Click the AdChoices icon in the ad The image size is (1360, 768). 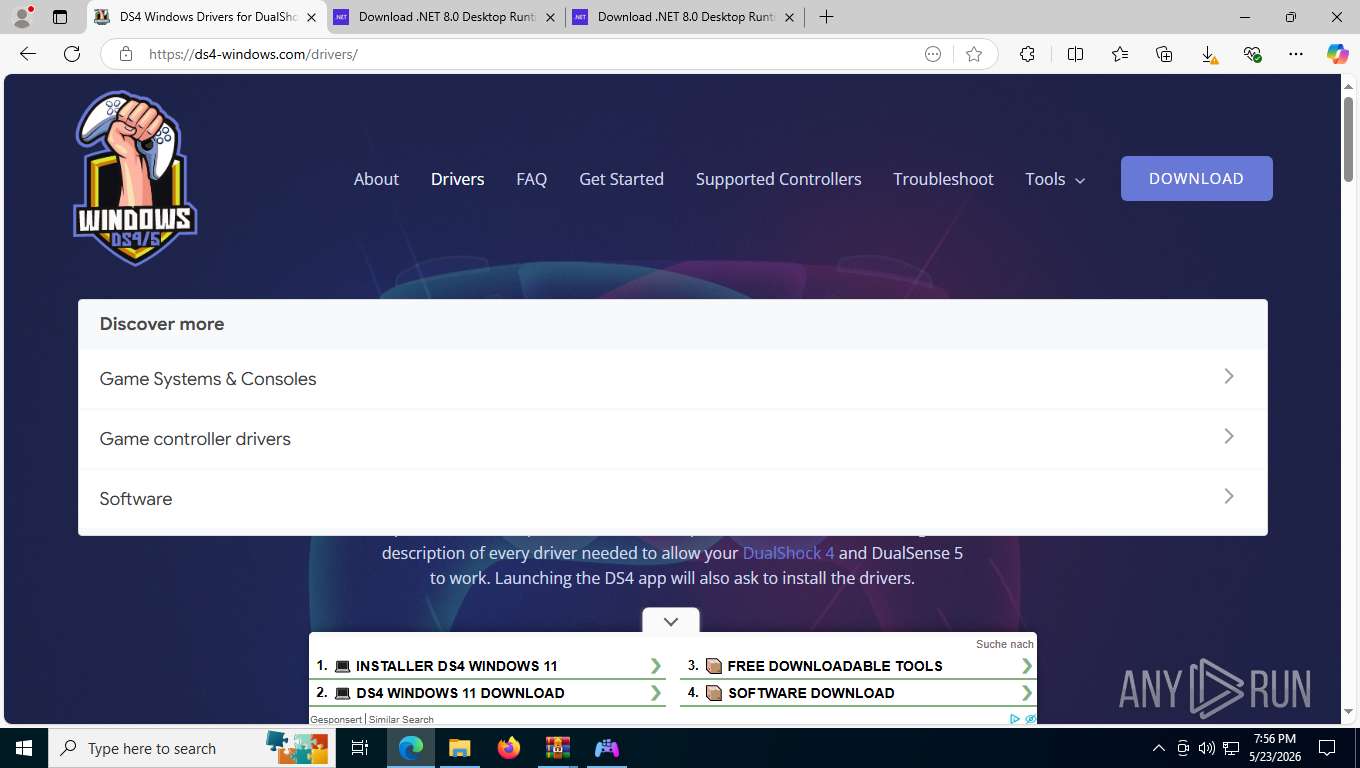tap(1015, 719)
